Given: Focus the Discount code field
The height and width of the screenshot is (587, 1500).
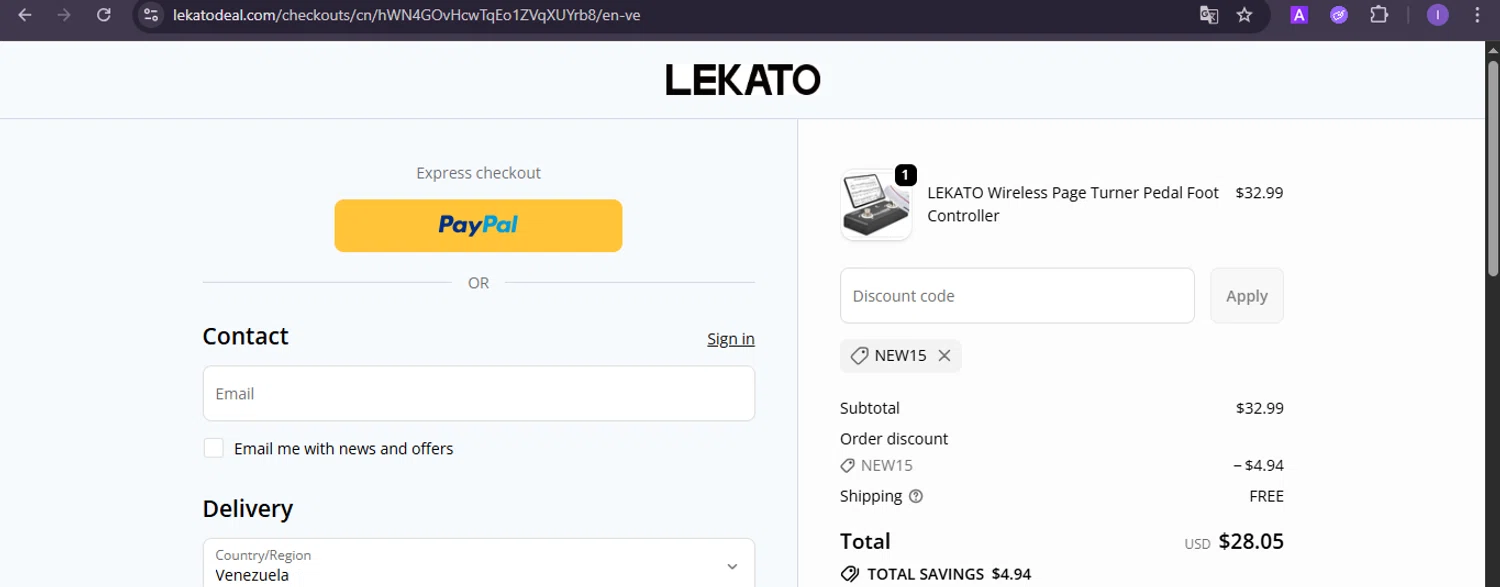Looking at the screenshot, I should click(x=1017, y=296).
